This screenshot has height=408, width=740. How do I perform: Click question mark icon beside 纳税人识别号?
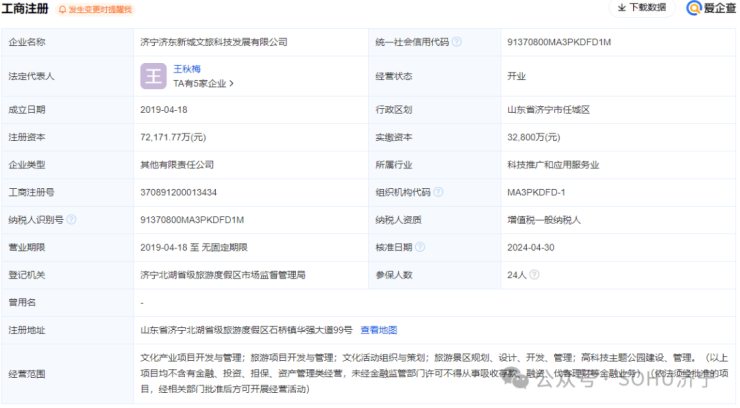[x=71, y=219]
